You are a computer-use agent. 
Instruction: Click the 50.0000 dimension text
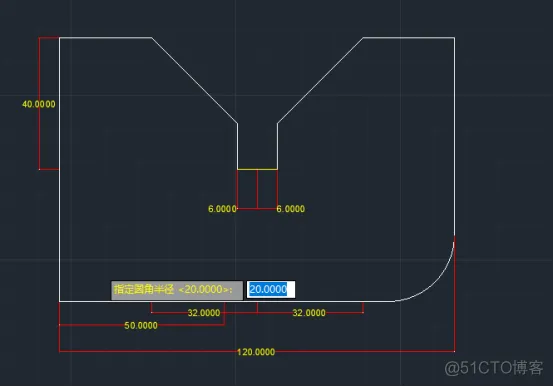coord(141,326)
